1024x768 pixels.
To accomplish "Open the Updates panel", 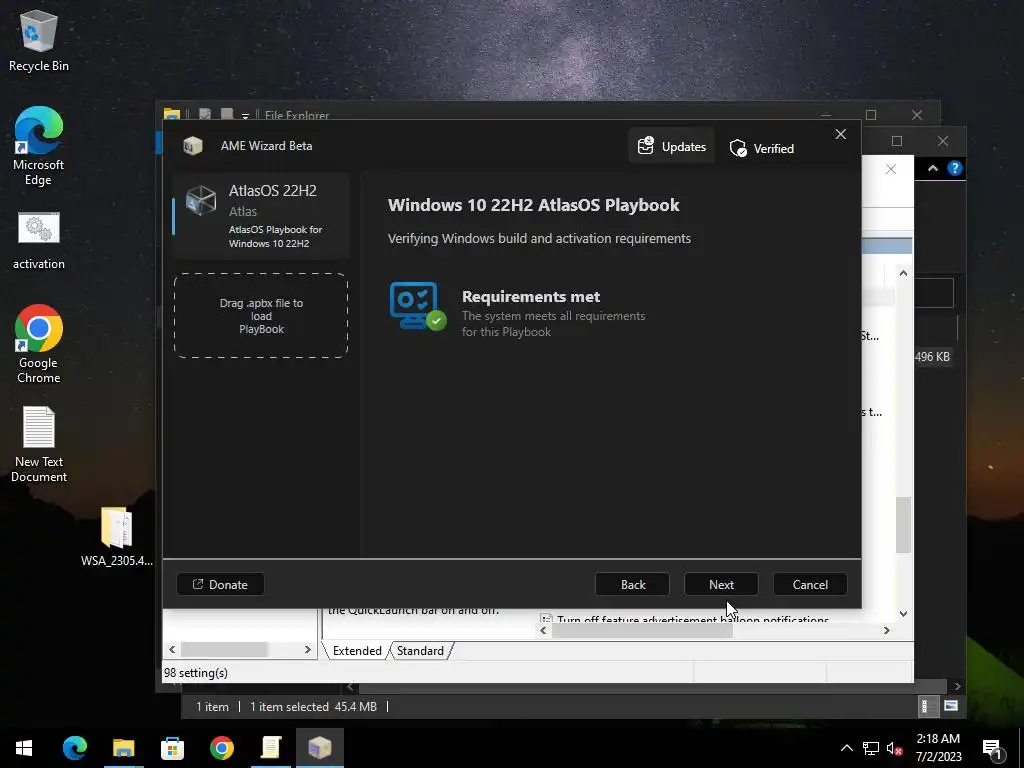I will click(x=671, y=146).
